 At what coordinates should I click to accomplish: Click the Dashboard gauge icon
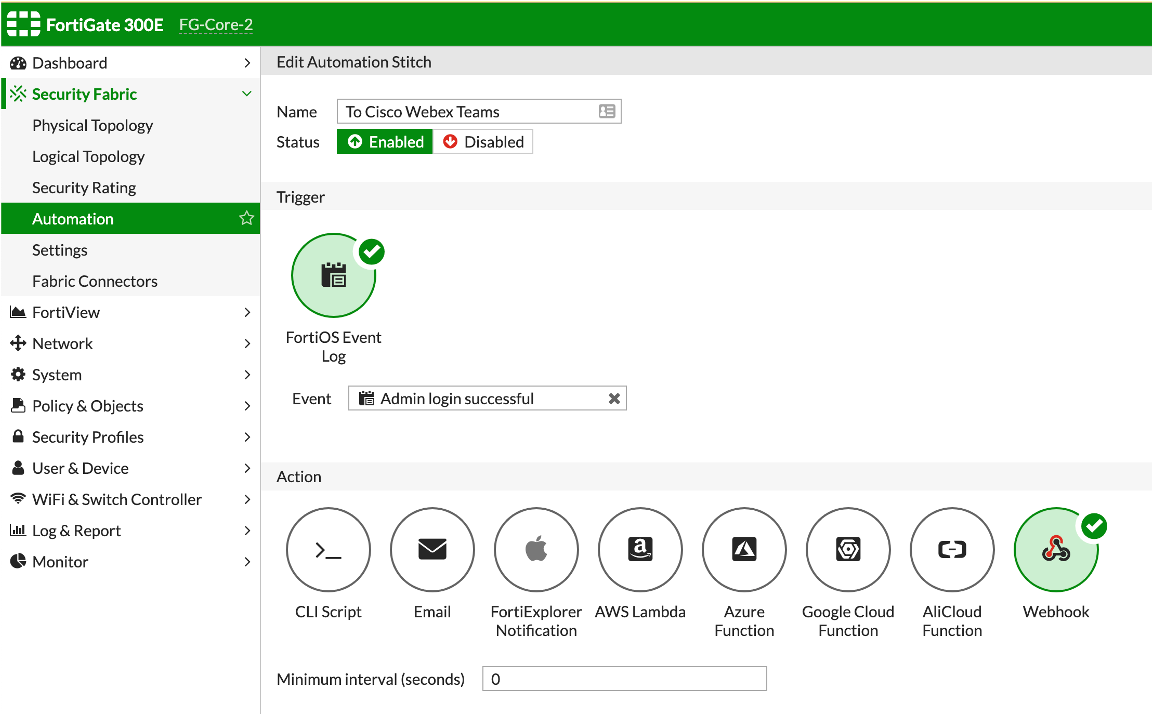coord(18,63)
